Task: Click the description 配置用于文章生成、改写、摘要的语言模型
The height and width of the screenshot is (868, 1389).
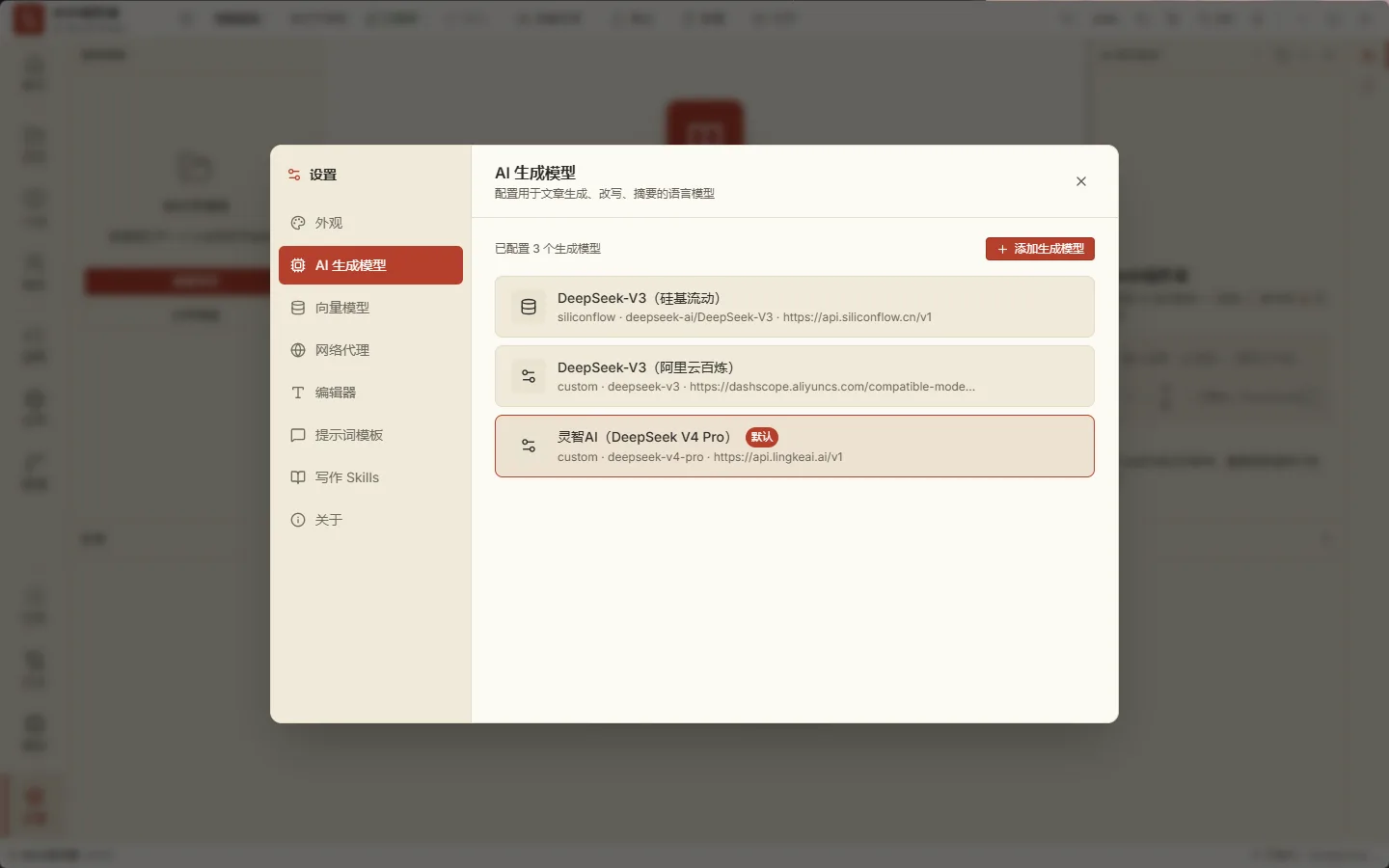Action: click(x=605, y=194)
